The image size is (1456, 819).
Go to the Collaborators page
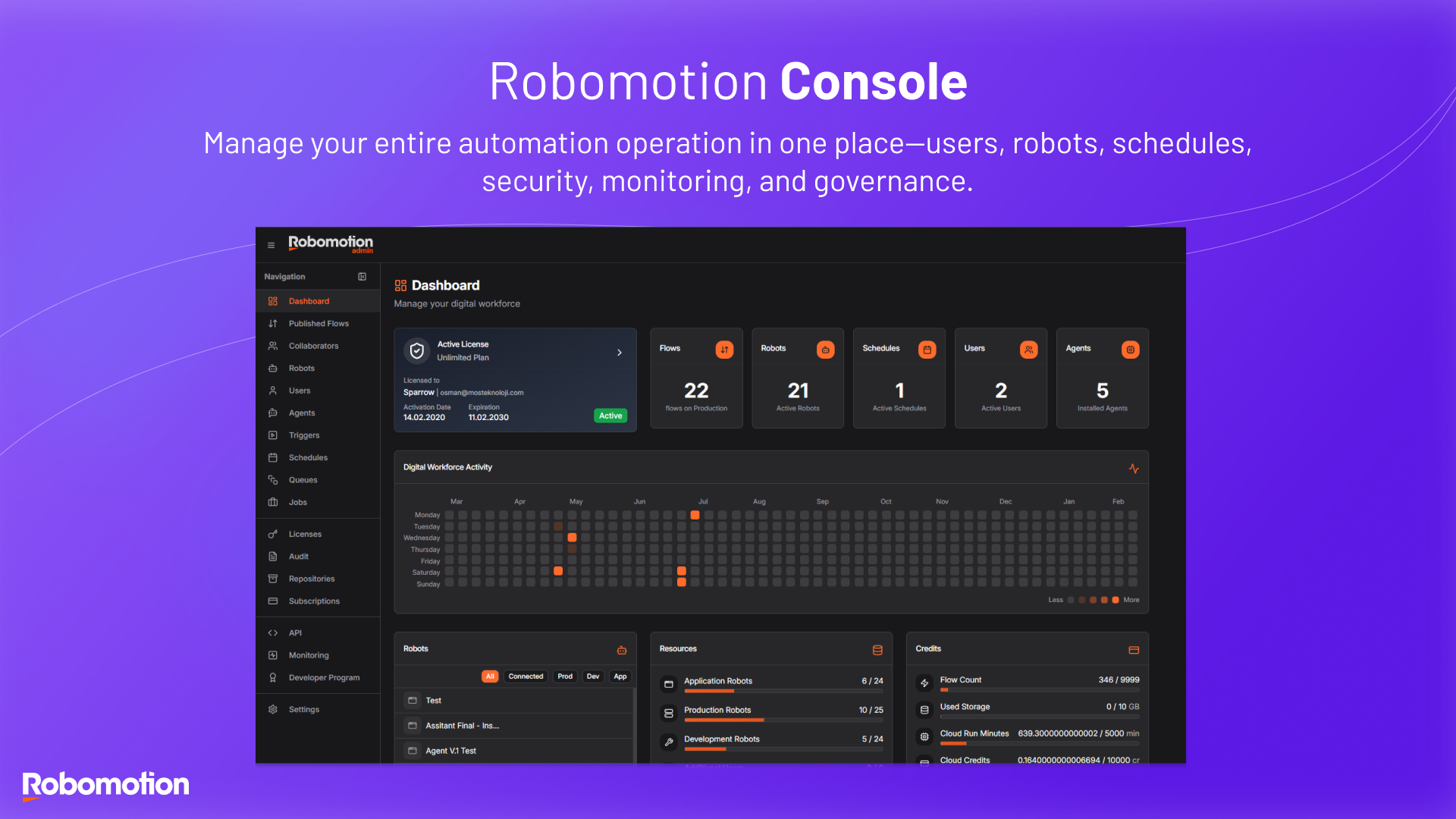pos(313,345)
